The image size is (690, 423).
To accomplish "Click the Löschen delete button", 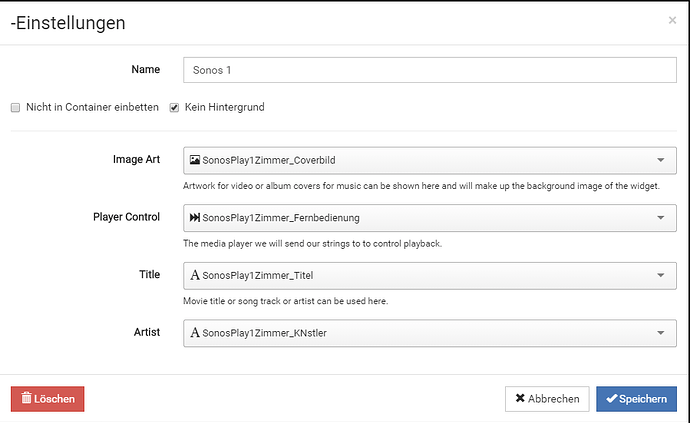I will (48, 399).
